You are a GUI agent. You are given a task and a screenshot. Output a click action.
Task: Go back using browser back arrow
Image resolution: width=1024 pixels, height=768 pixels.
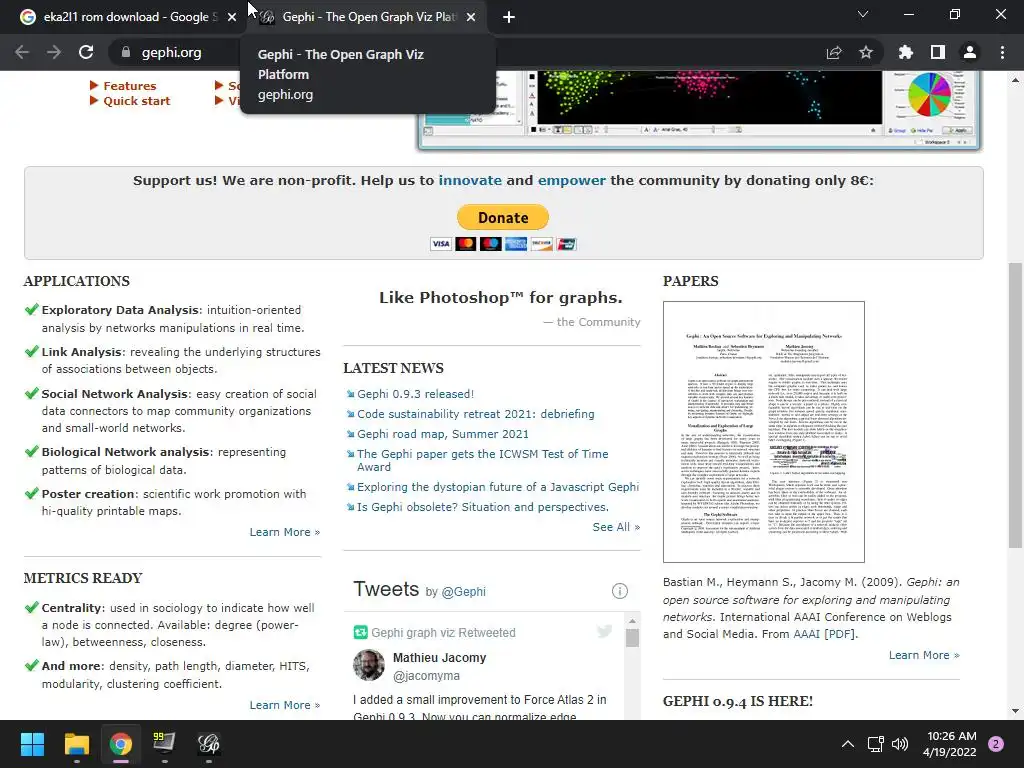click(x=22, y=52)
